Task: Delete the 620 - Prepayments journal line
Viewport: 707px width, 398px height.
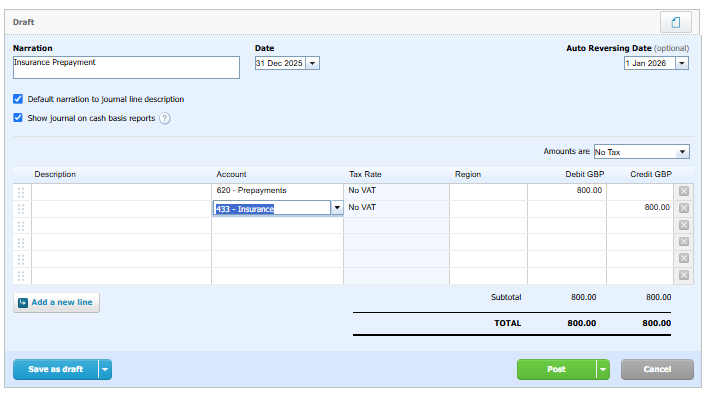Action: tap(684, 191)
